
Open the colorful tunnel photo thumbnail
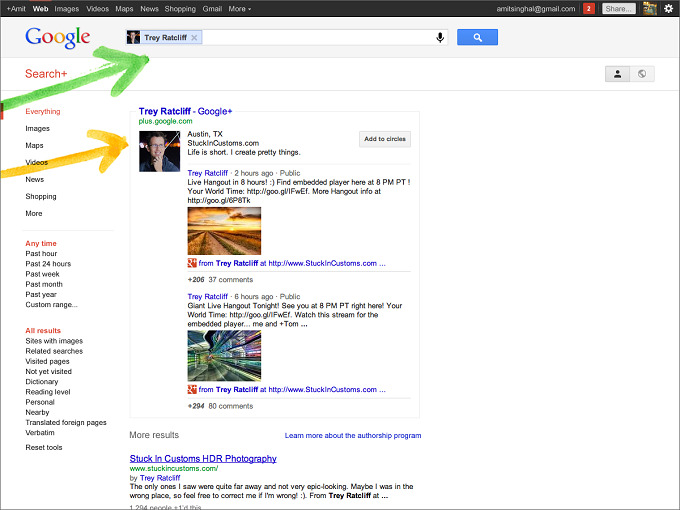(x=224, y=356)
